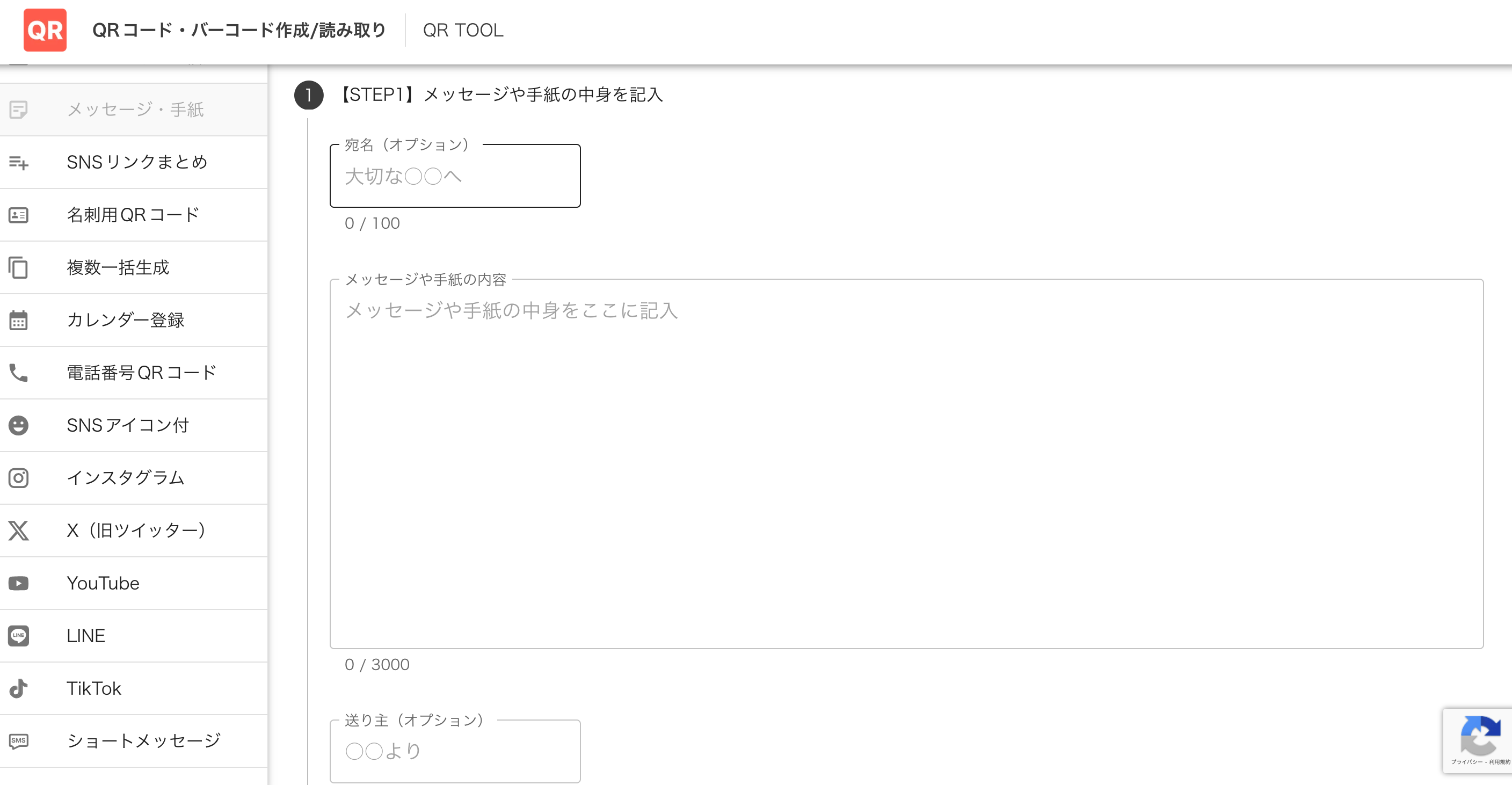Select the YouTube play icon

(18, 583)
